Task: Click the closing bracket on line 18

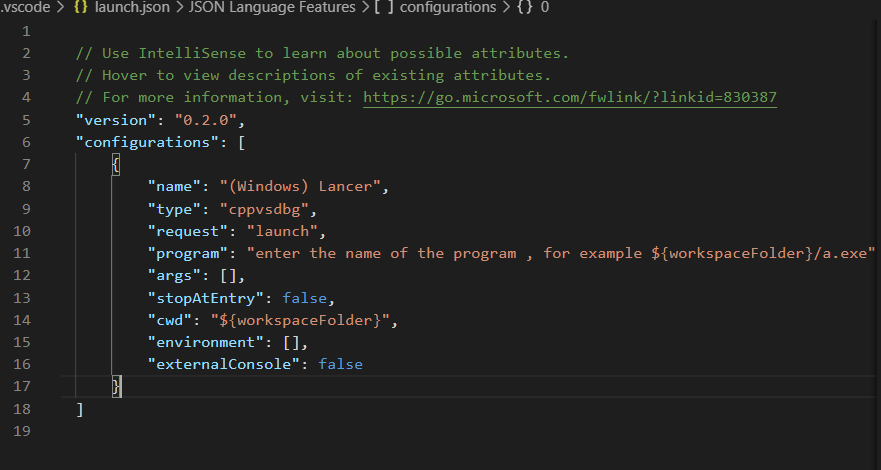Action: point(79,409)
